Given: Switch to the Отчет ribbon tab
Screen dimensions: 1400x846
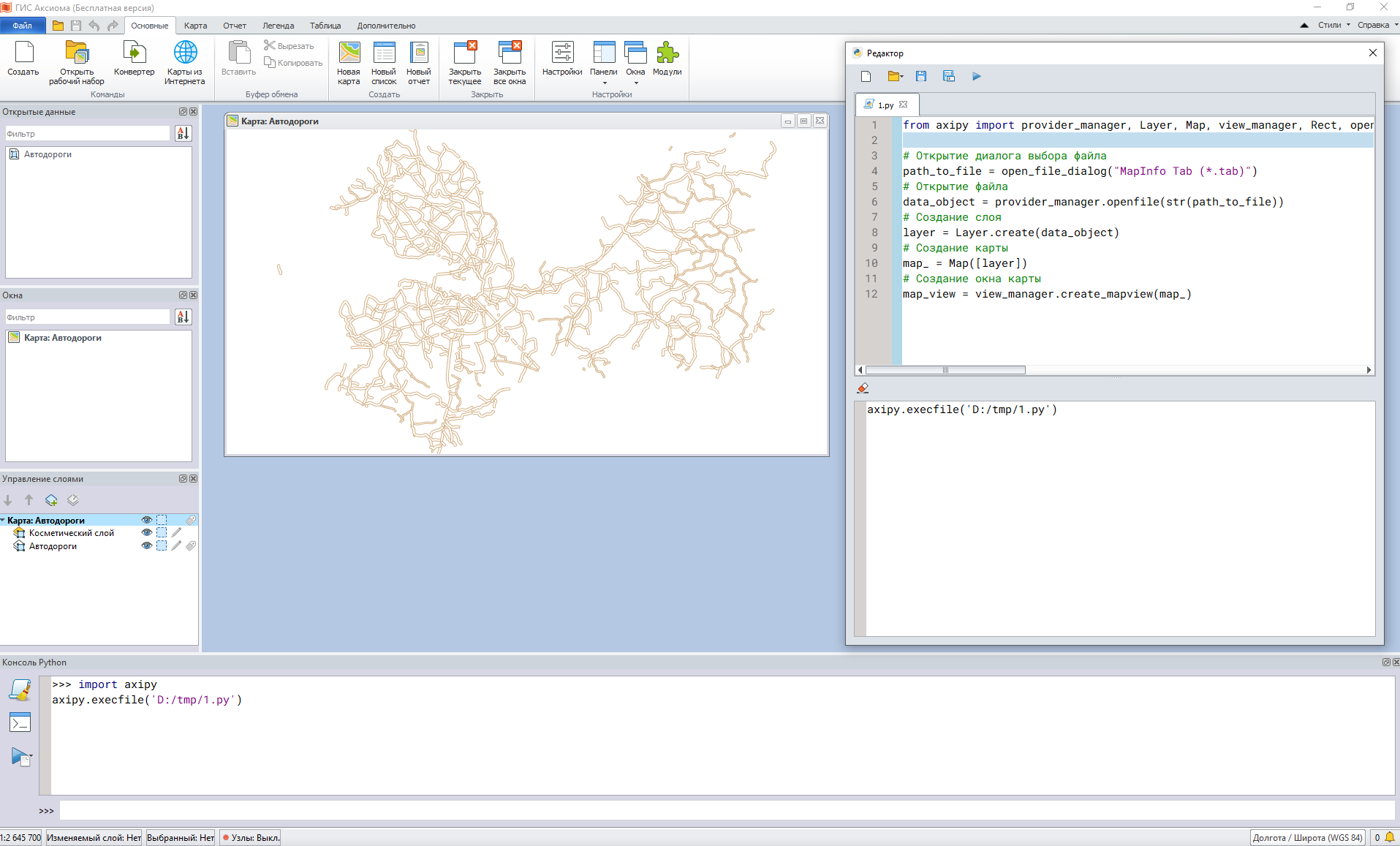Looking at the screenshot, I should coord(235,26).
